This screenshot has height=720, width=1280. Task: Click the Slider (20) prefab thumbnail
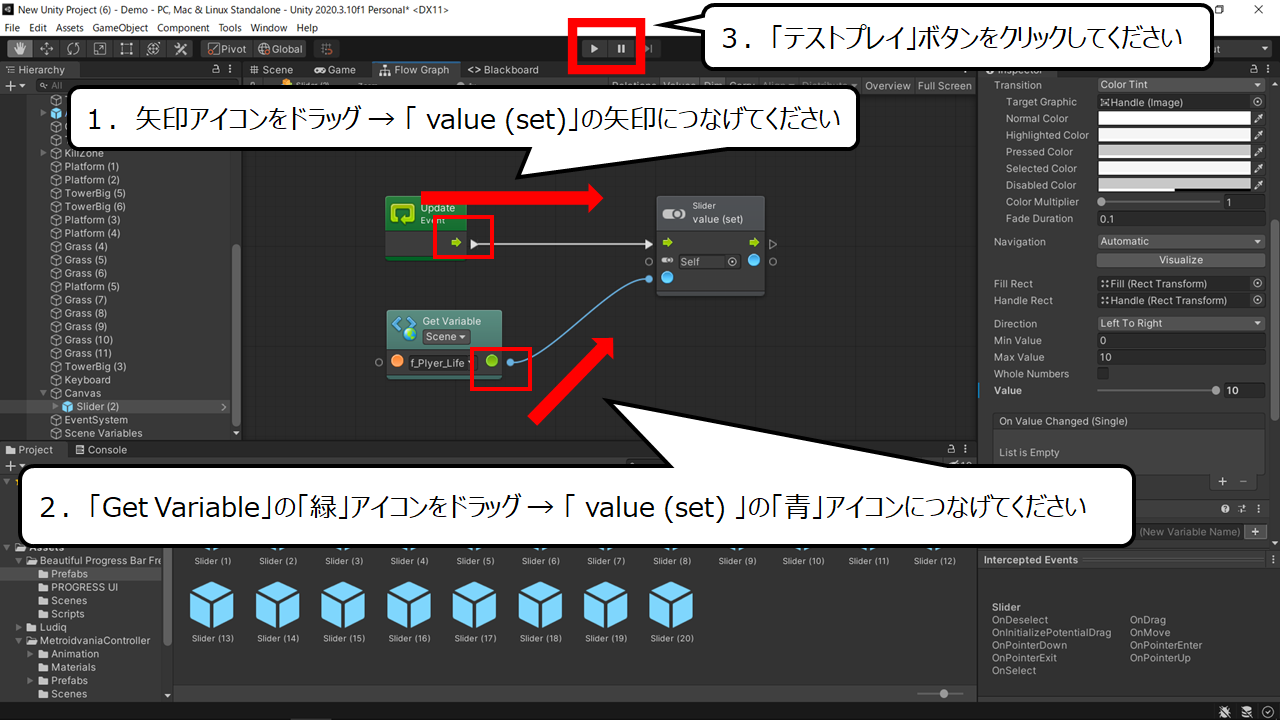click(671, 604)
